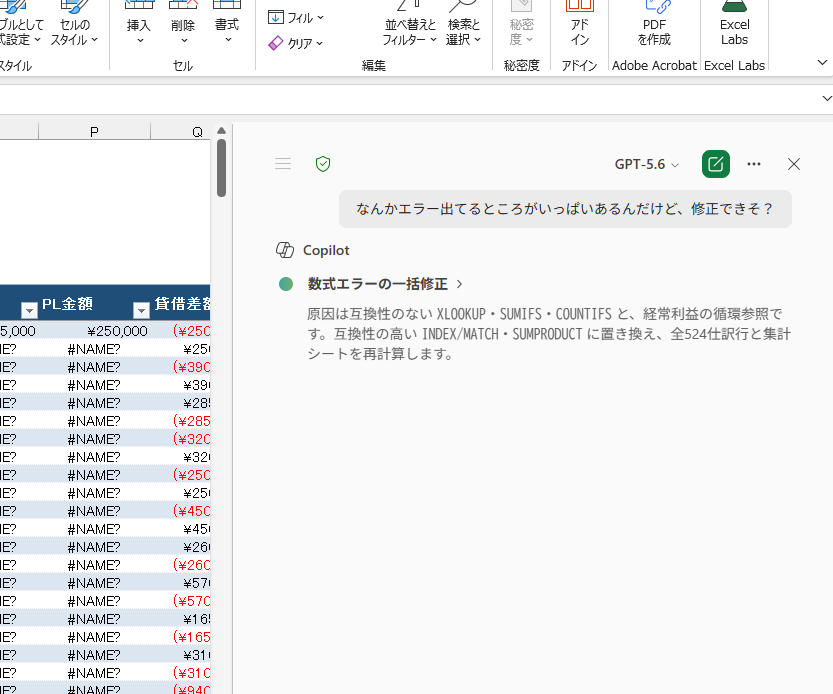Click the クリア eraser icon

click(275, 43)
